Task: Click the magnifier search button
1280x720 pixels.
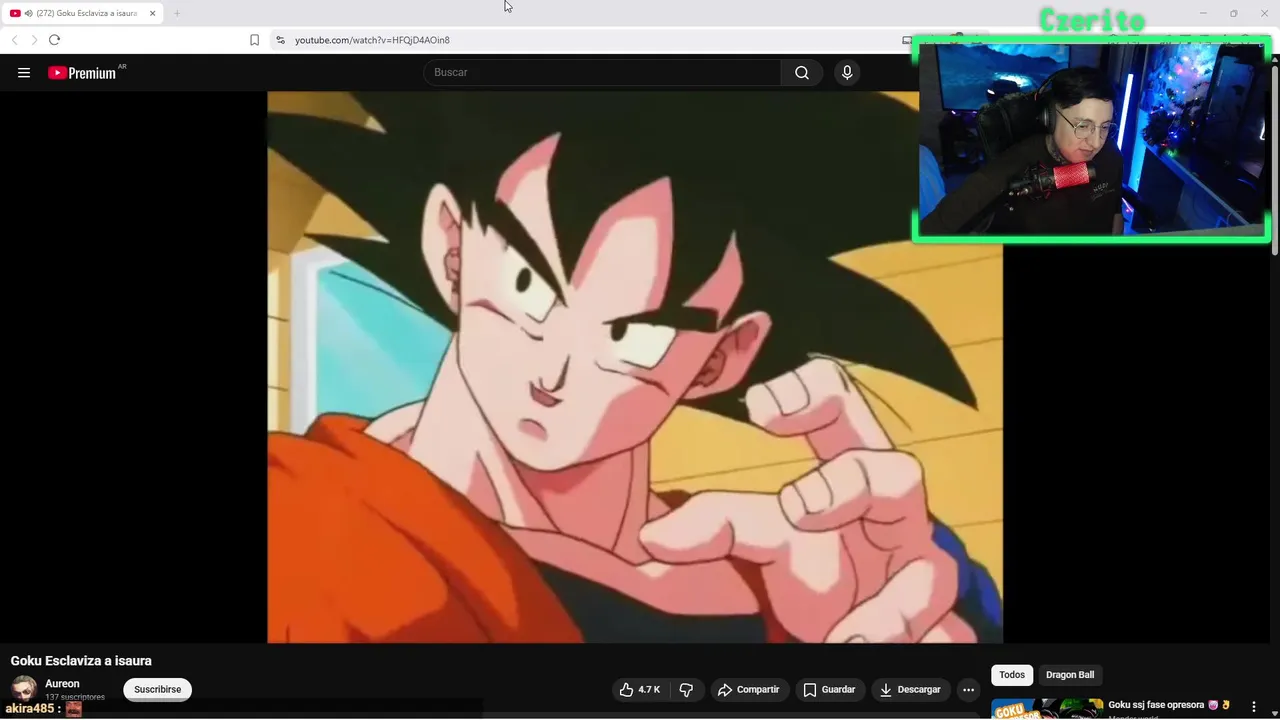Action: point(802,72)
